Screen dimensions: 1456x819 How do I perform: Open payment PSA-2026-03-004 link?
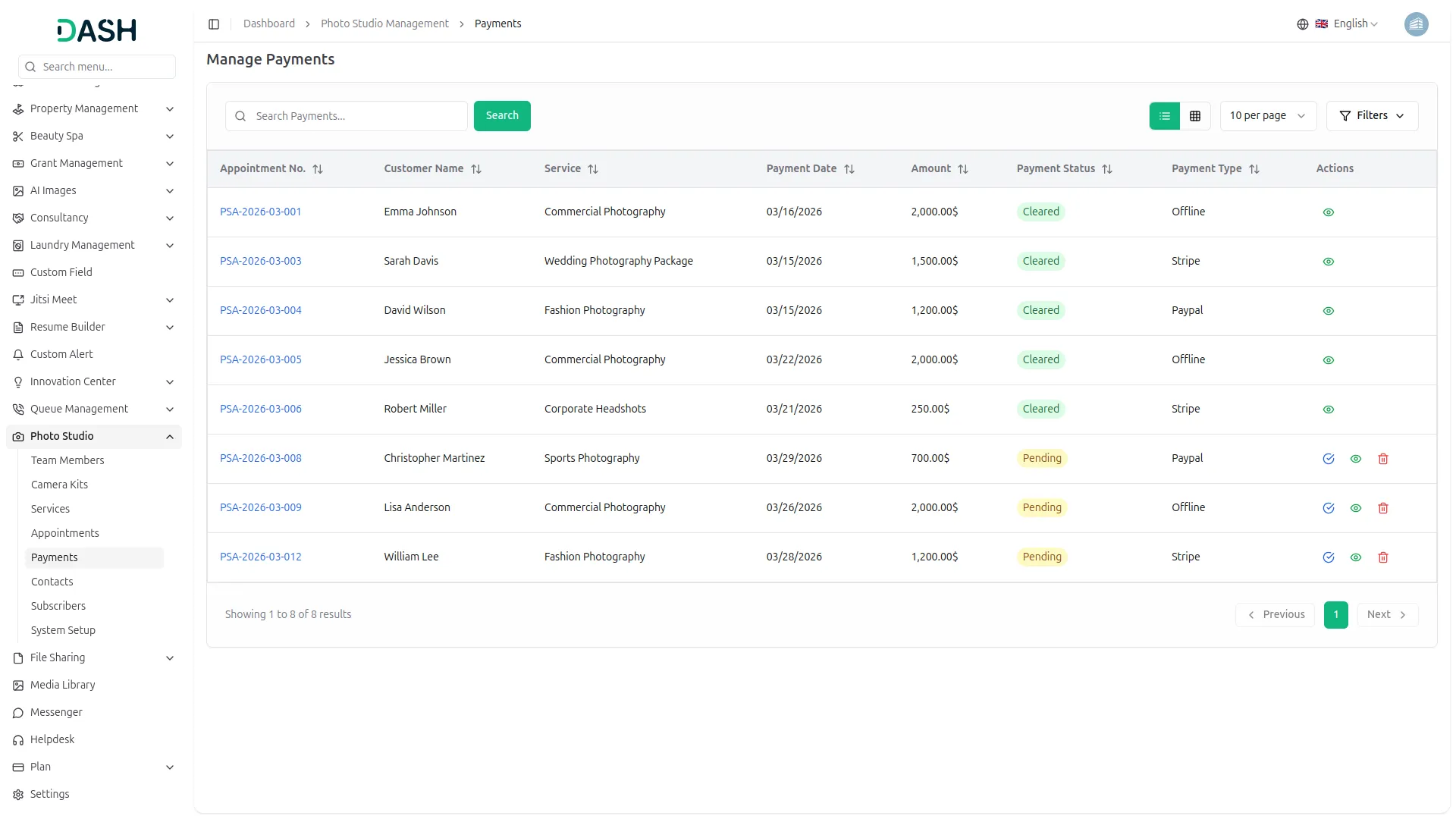pyautogui.click(x=260, y=310)
